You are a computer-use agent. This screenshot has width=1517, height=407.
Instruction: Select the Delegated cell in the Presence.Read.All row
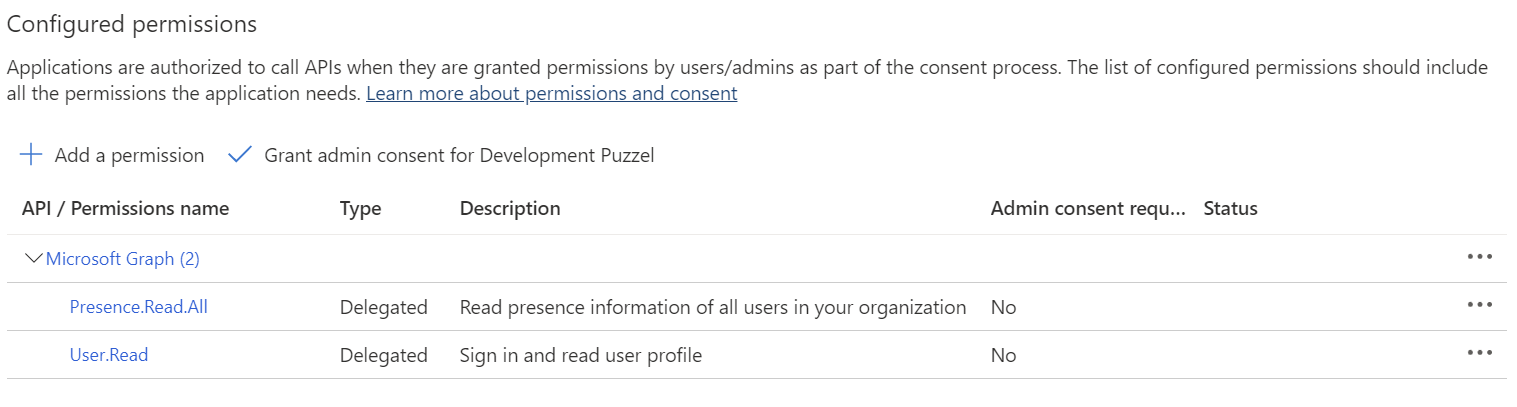click(384, 307)
